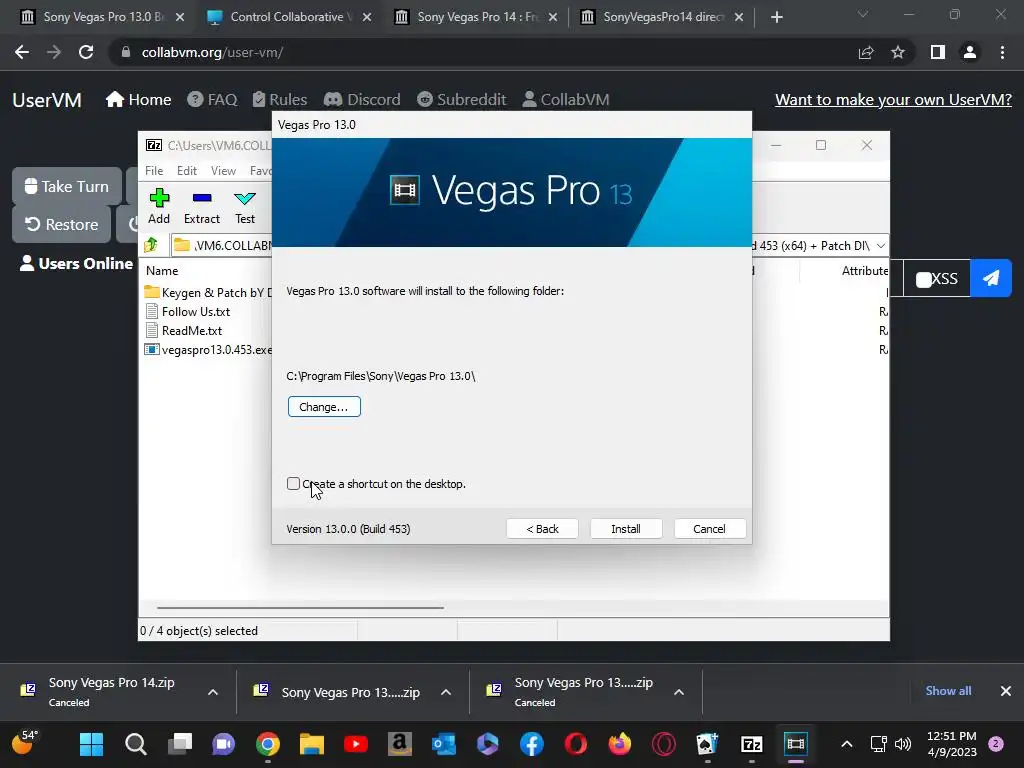Click the Extract icon in 7-Zip
Screen dimensions: 1024x768
[202, 206]
